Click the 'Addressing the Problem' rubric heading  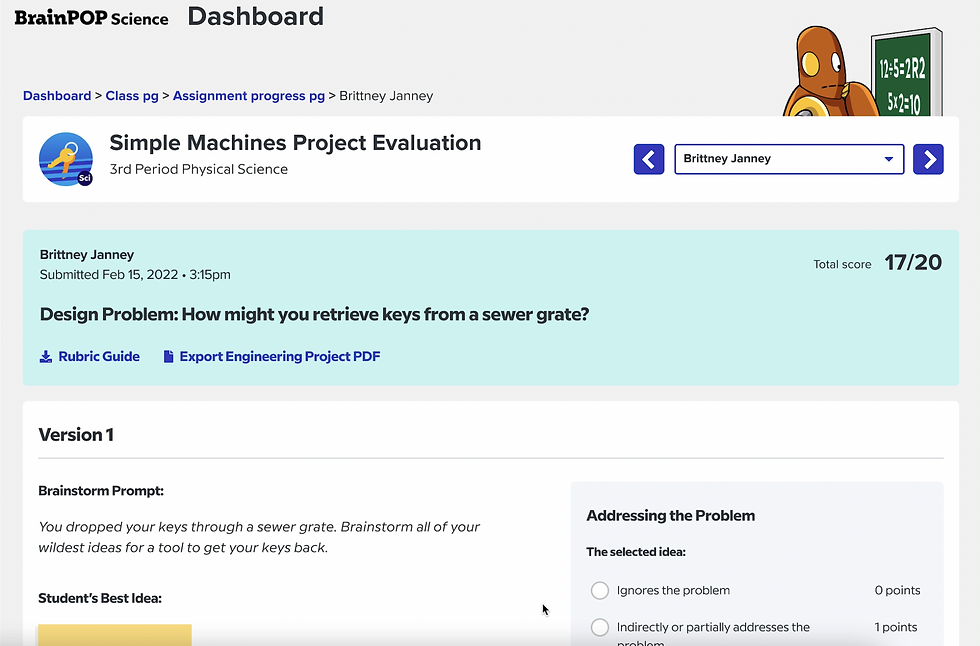pos(671,515)
